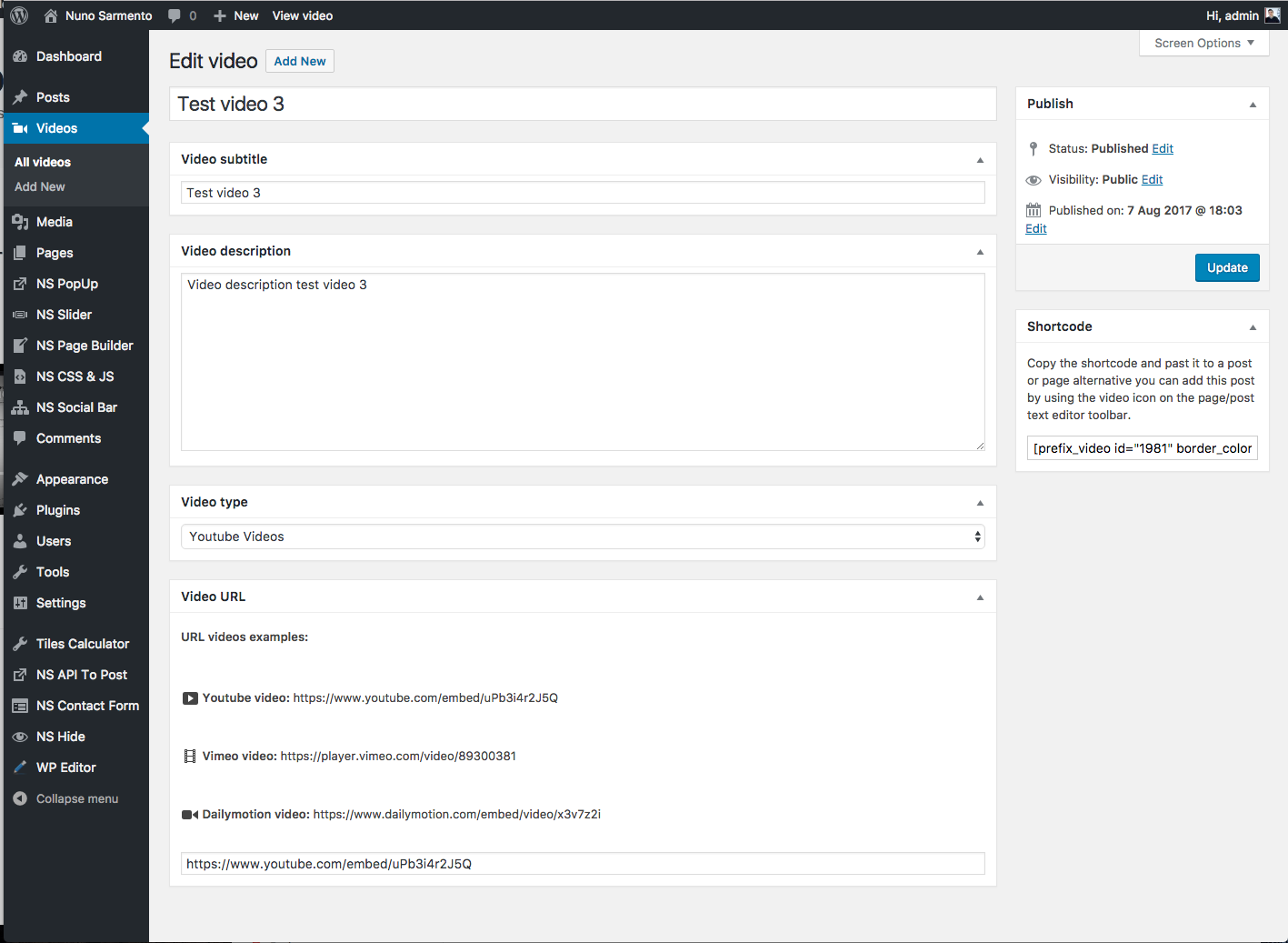Click the status key icon in Publish
1288x943 pixels.
pyautogui.click(x=1033, y=148)
